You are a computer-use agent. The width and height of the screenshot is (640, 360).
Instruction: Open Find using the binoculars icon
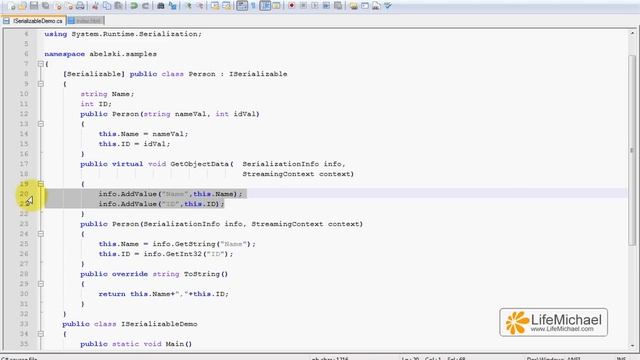(161, 6)
